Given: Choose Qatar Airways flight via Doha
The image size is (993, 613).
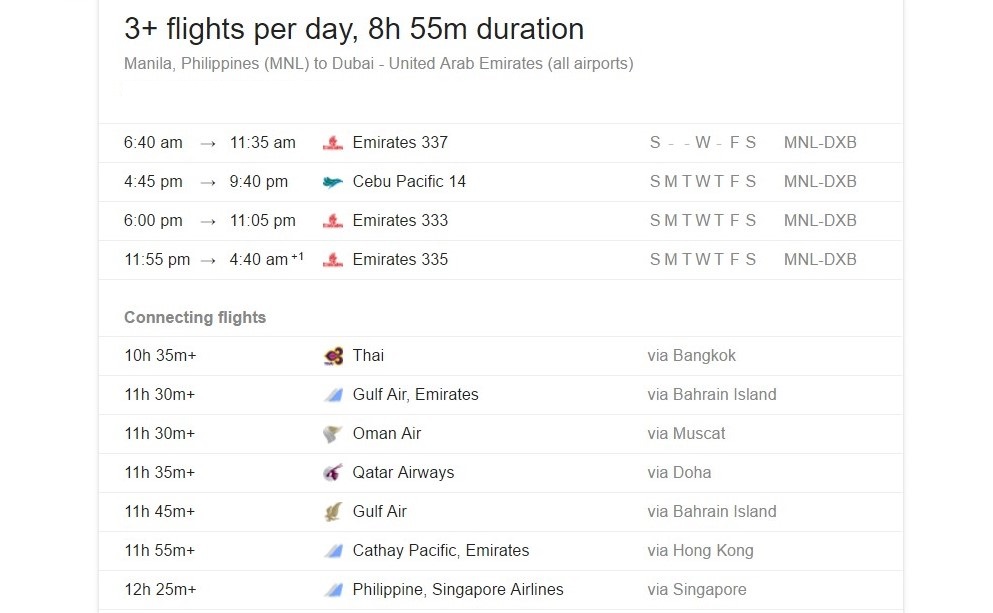Looking at the screenshot, I should pos(403,473).
